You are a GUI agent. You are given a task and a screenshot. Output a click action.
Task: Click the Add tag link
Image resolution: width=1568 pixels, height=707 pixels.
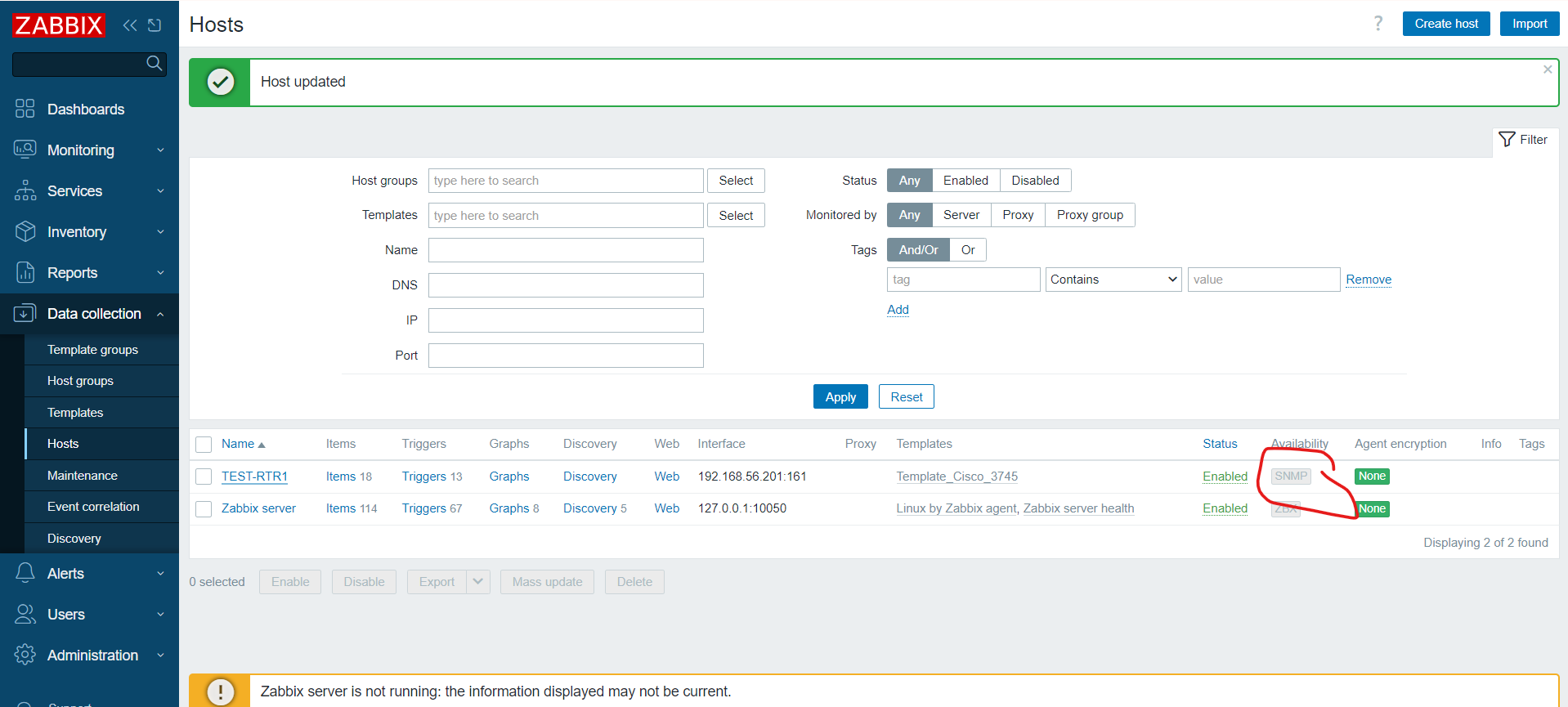click(898, 310)
